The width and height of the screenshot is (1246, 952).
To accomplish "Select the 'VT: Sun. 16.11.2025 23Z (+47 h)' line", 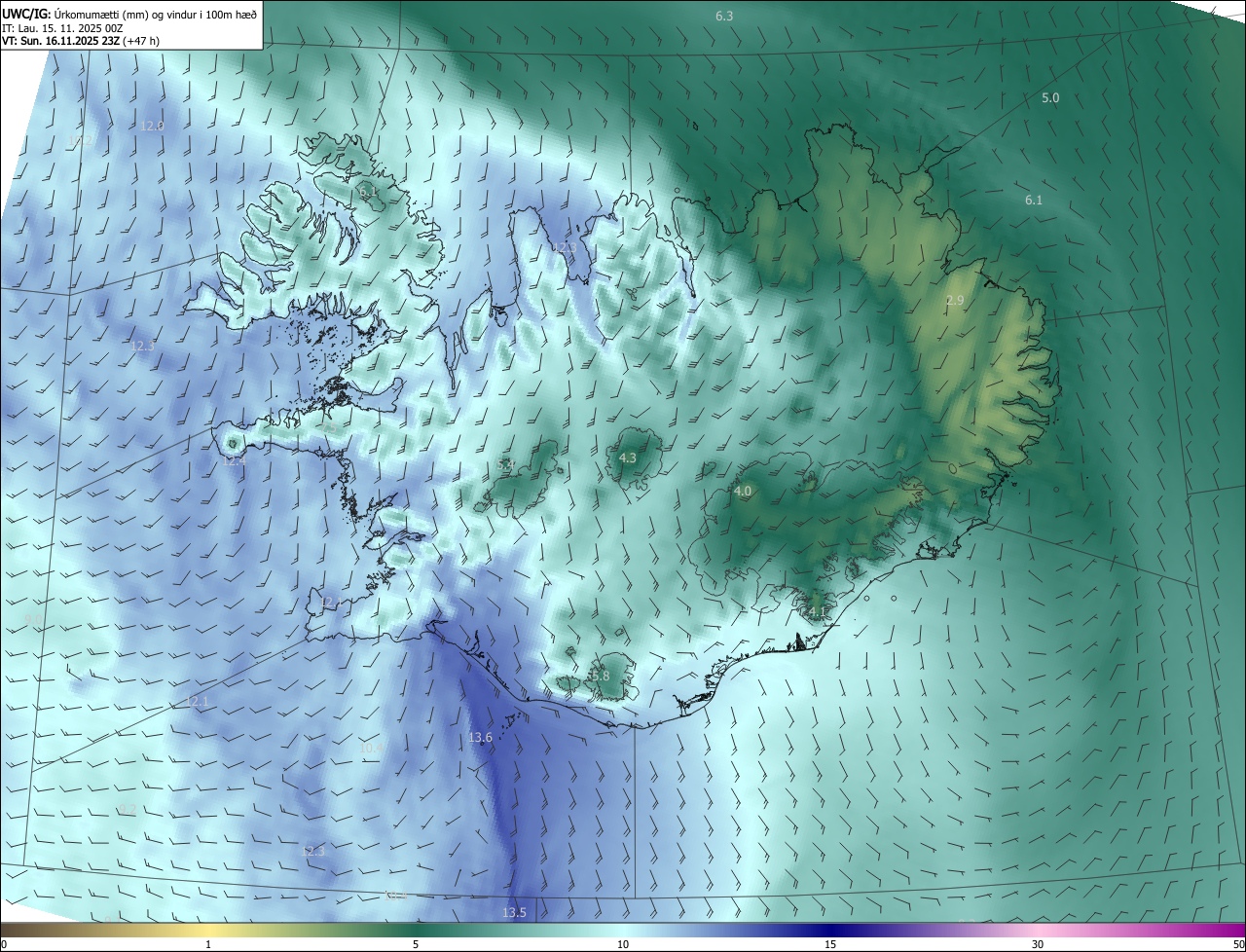I will pos(81,41).
